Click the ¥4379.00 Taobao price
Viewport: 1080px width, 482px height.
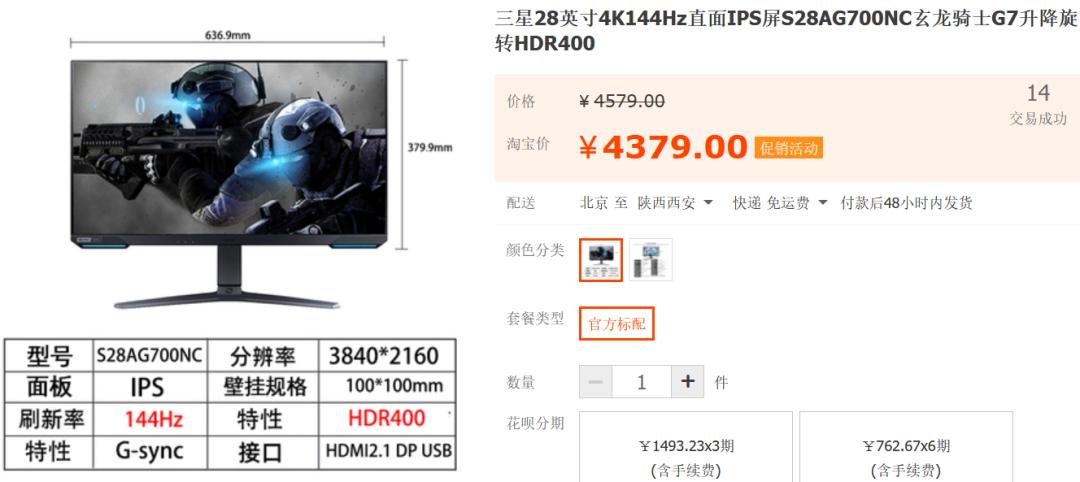(663, 147)
